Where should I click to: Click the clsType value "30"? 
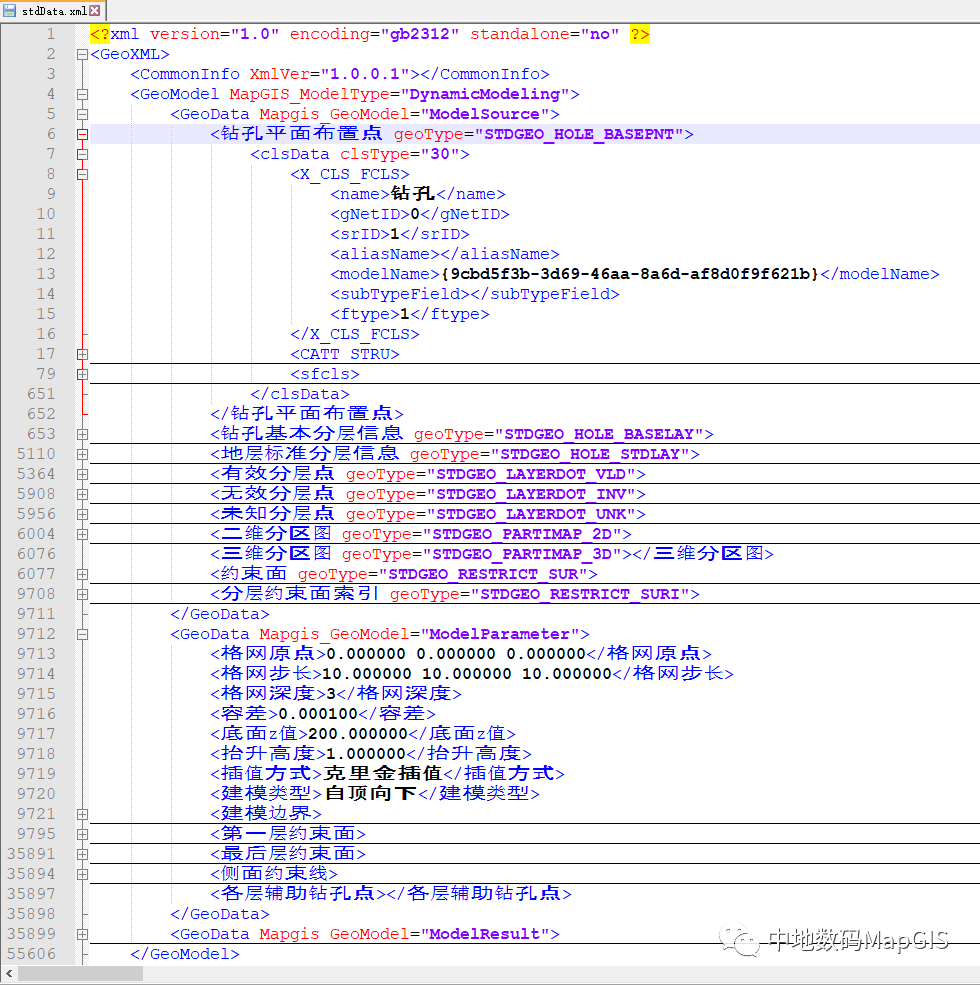tap(440, 155)
